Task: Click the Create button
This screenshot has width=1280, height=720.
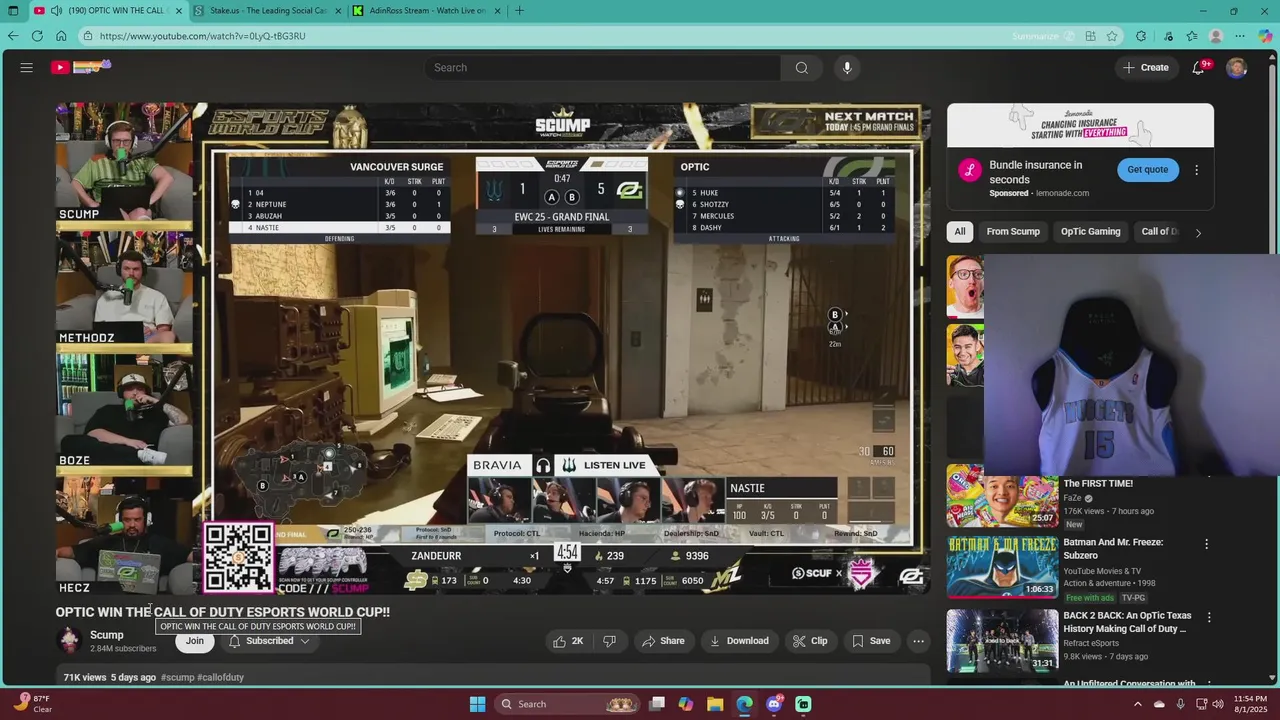Action: click(x=1145, y=67)
